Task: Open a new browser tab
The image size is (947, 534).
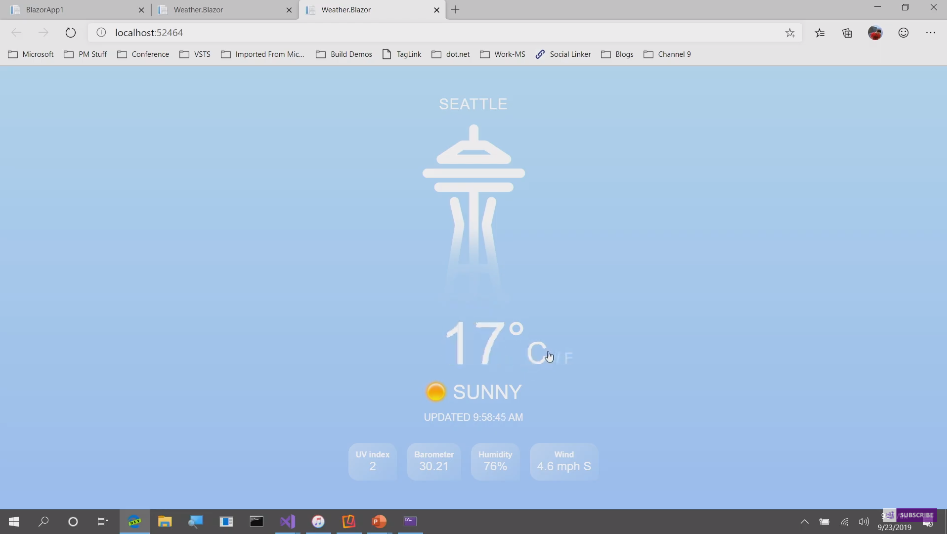Action: pyautogui.click(x=455, y=10)
